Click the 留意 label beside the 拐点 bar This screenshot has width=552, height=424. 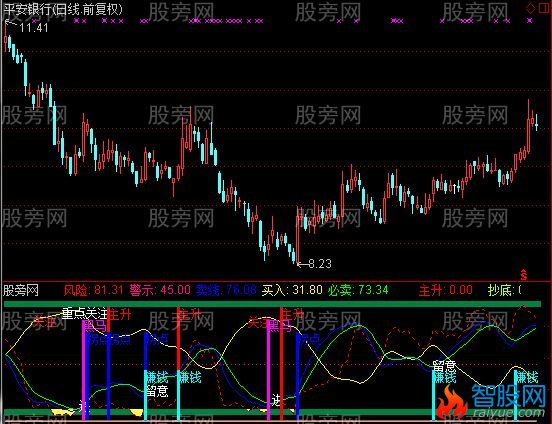pos(157,391)
